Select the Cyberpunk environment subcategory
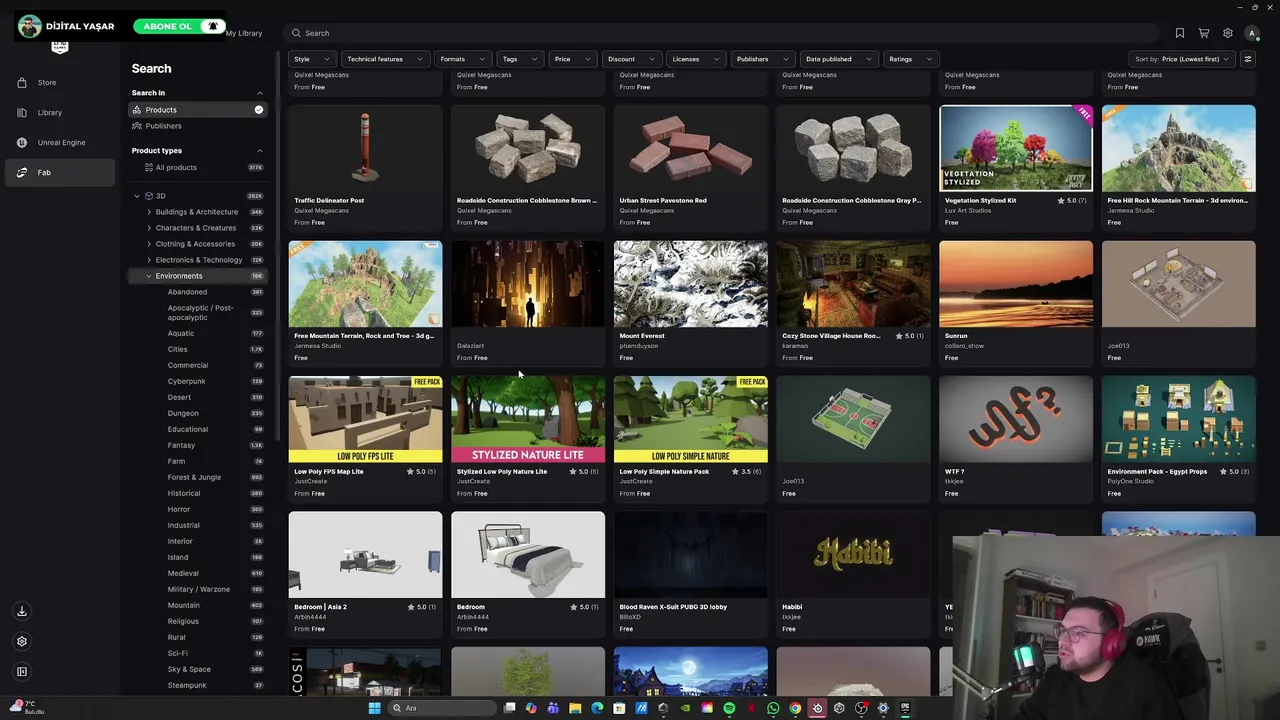Viewport: 1280px width, 720px height. pos(186,381)
